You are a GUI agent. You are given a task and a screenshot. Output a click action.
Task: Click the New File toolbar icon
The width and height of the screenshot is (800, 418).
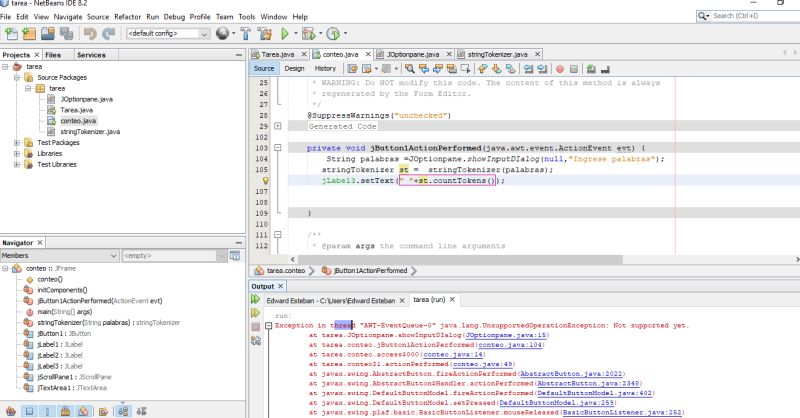click(11, 34)
